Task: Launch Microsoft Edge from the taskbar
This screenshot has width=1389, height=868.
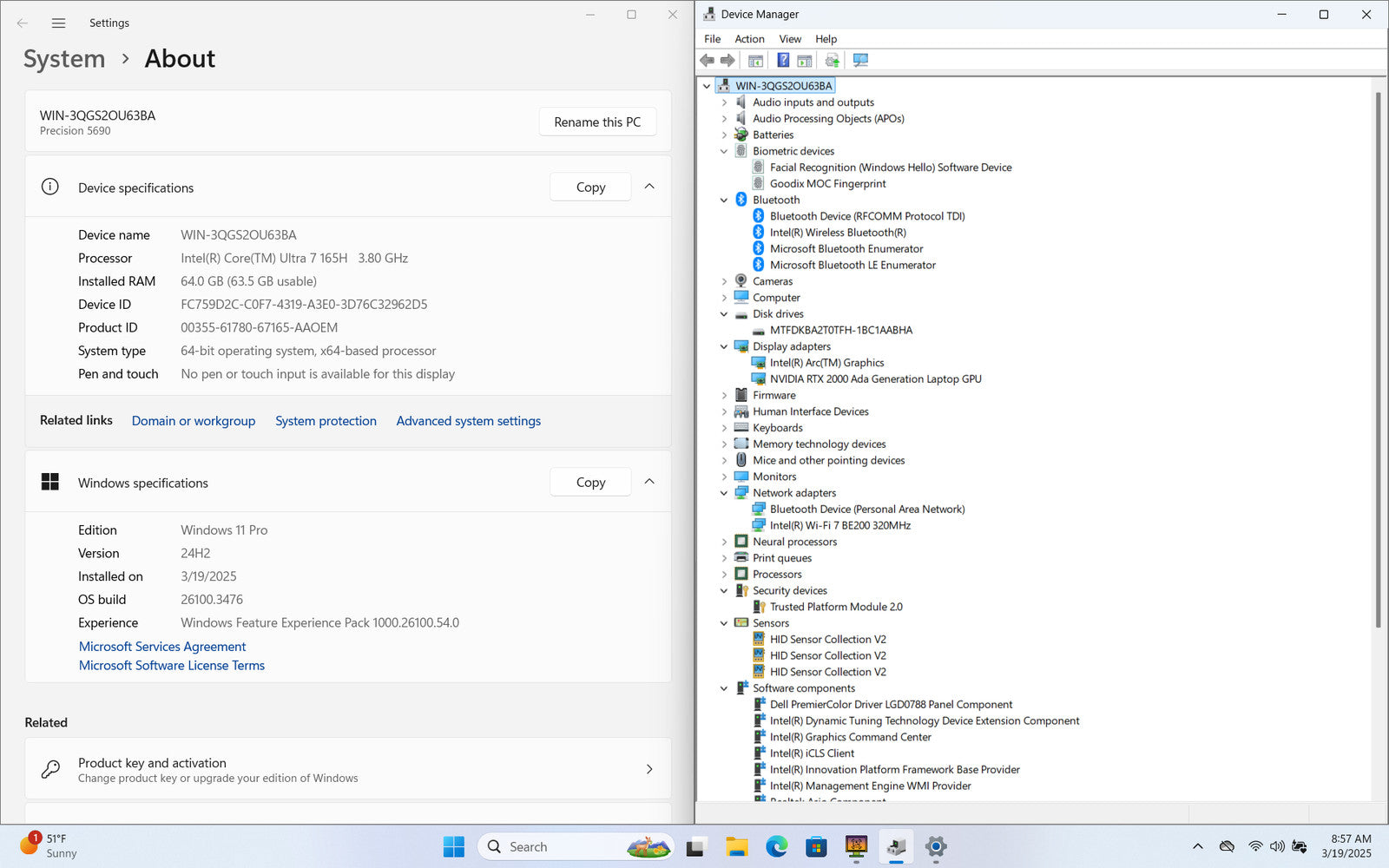Action: [776, 847]
